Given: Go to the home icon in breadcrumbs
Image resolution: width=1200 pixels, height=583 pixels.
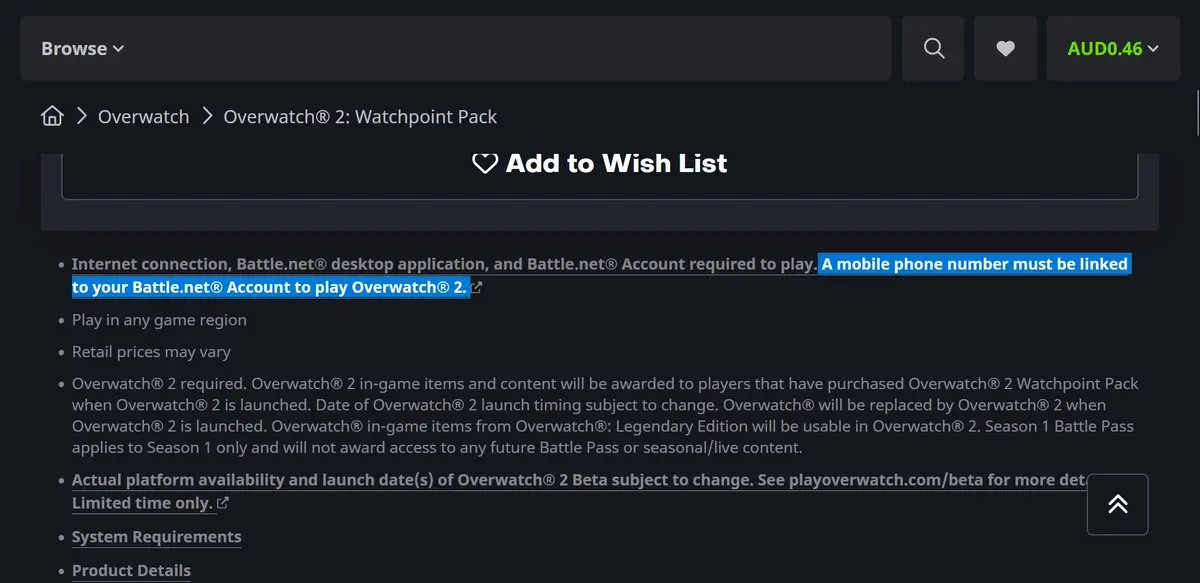Looking at the screenshot, I should tap(52, 116).
